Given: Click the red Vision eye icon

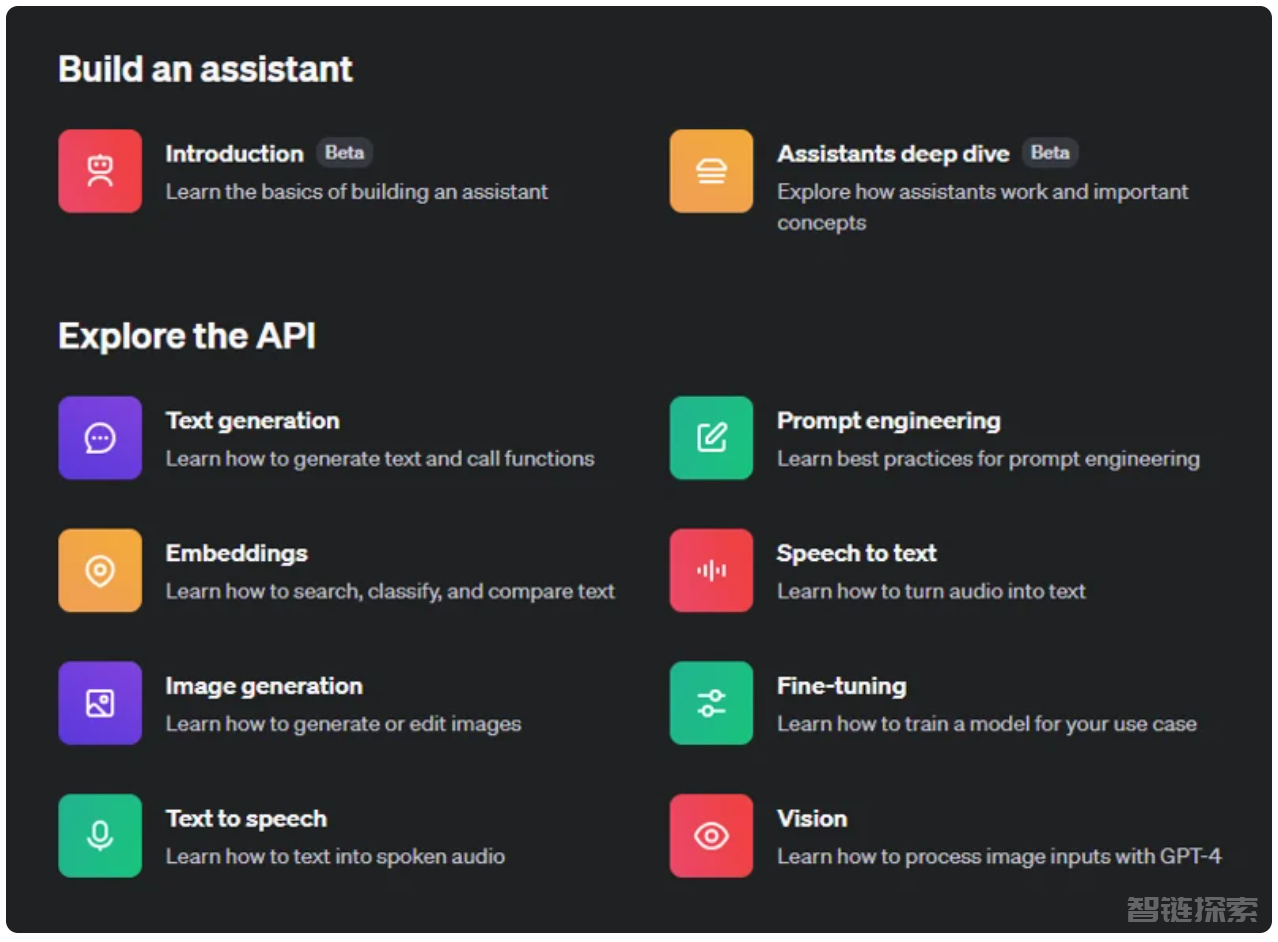Looking at the screenshot, I should [711, 836].
